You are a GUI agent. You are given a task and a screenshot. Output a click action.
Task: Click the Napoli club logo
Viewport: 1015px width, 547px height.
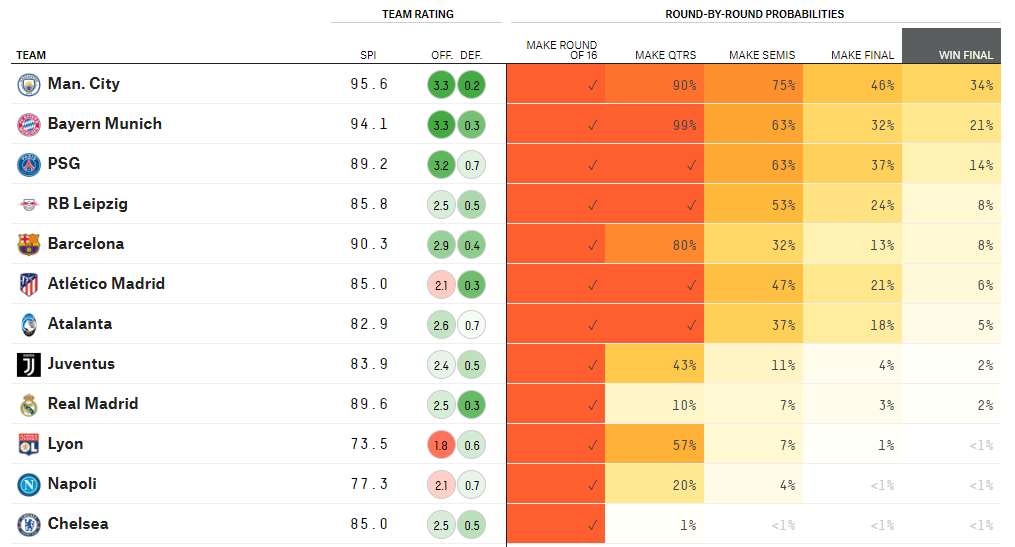tap(28, 485)
